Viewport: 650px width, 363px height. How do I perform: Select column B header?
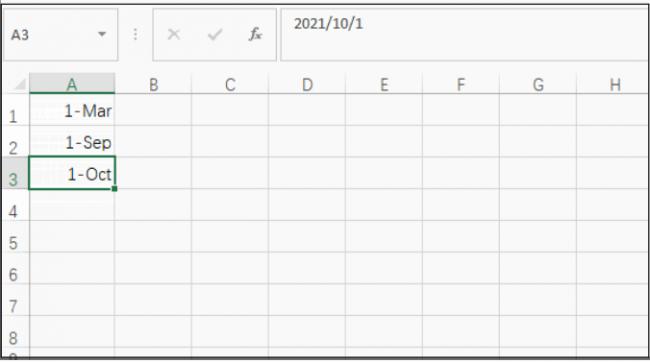point(153,83)
